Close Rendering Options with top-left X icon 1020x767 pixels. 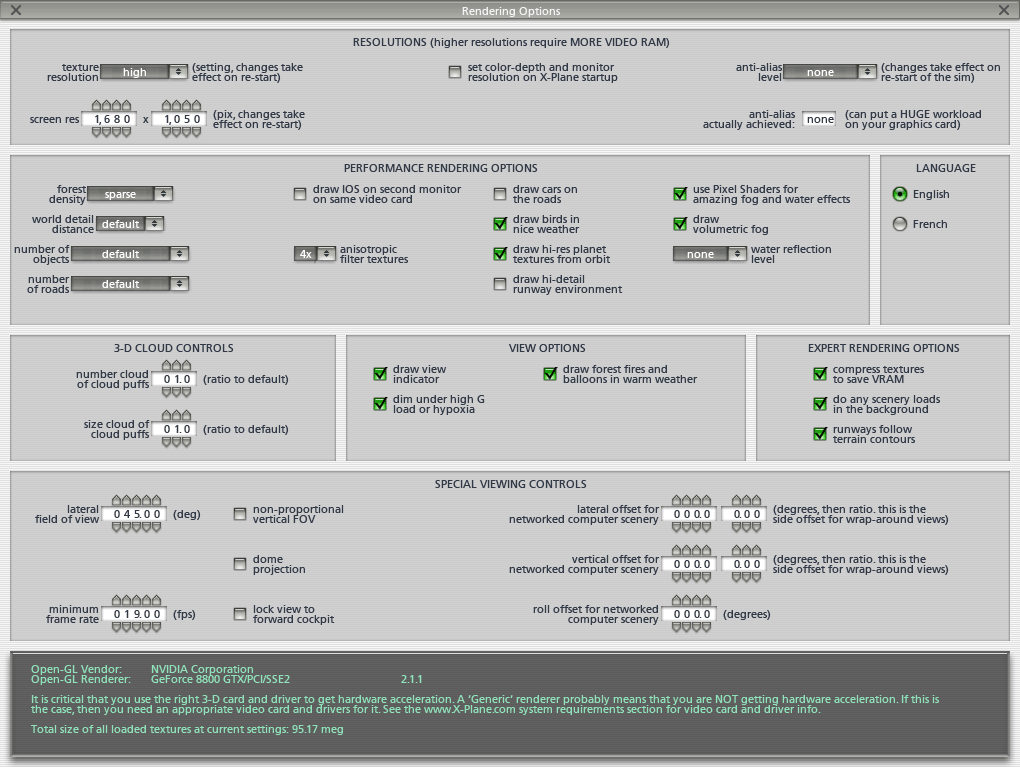[x=16, y=11]
